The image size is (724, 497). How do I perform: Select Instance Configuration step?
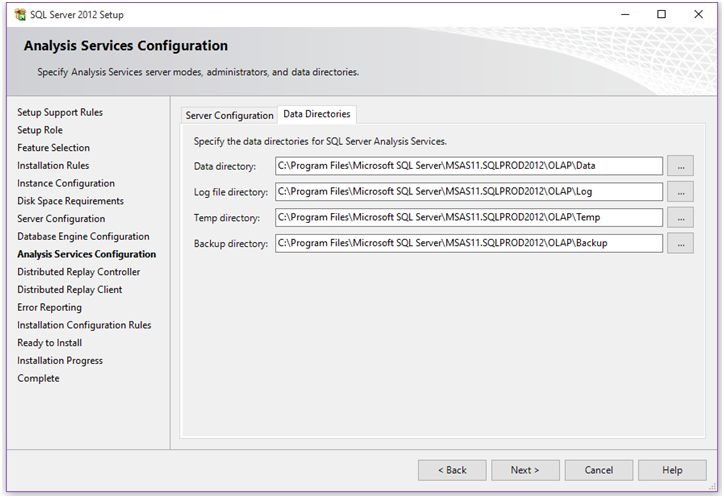click(x=66, y=183)
